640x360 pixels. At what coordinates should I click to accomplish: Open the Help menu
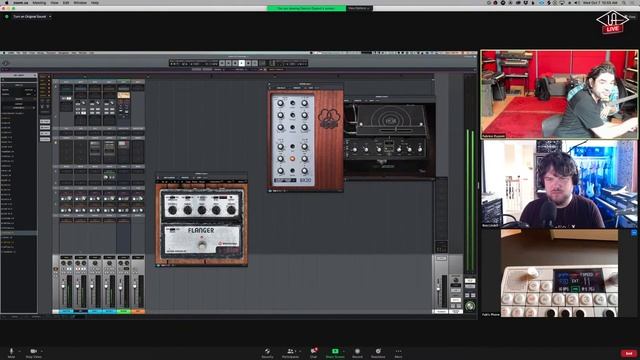[95, 2]
